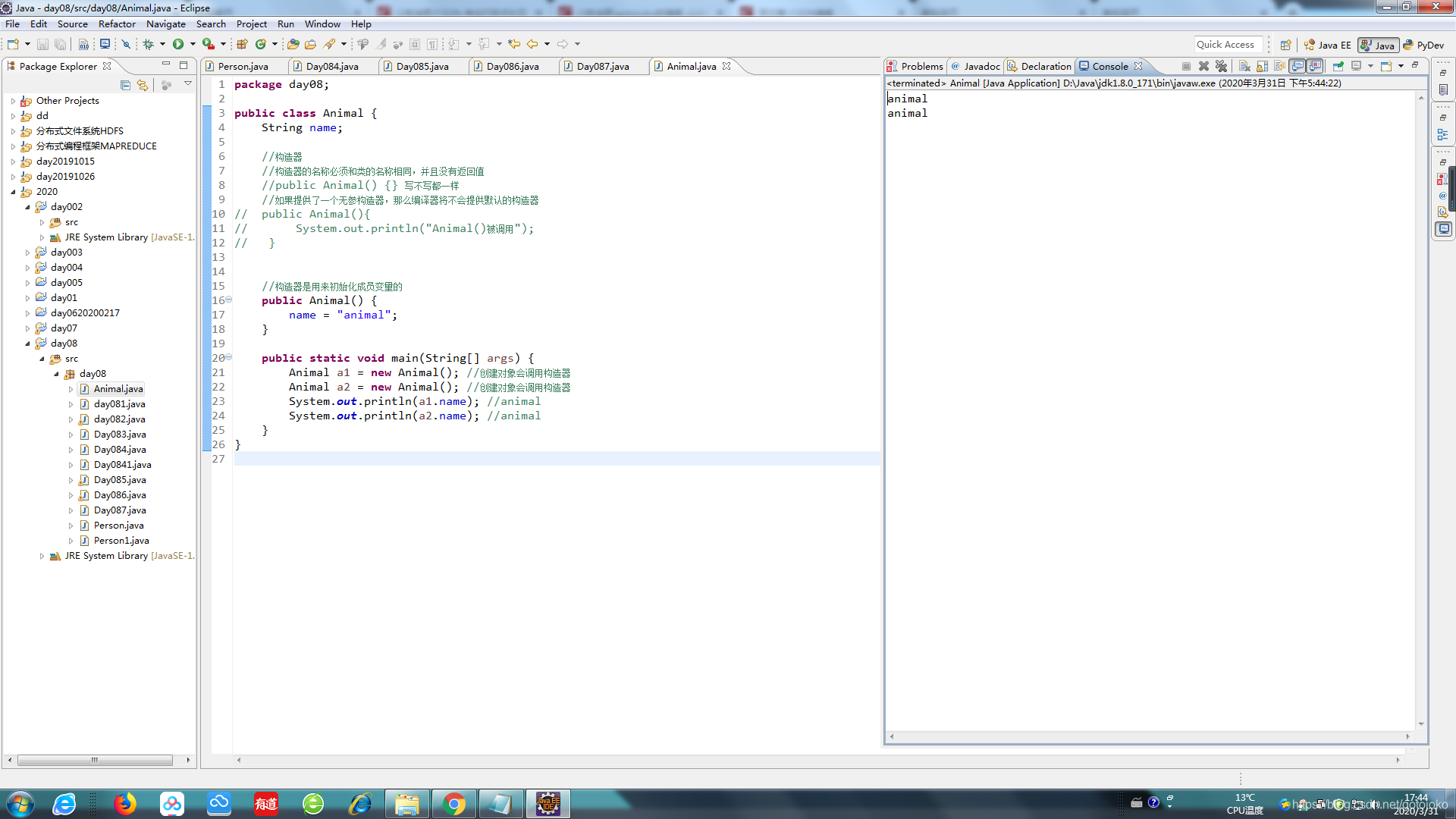Collapse the 2020 working set node
This screenshot has width=1456, height=819.
pyautogui.click(x=13, y=192)
